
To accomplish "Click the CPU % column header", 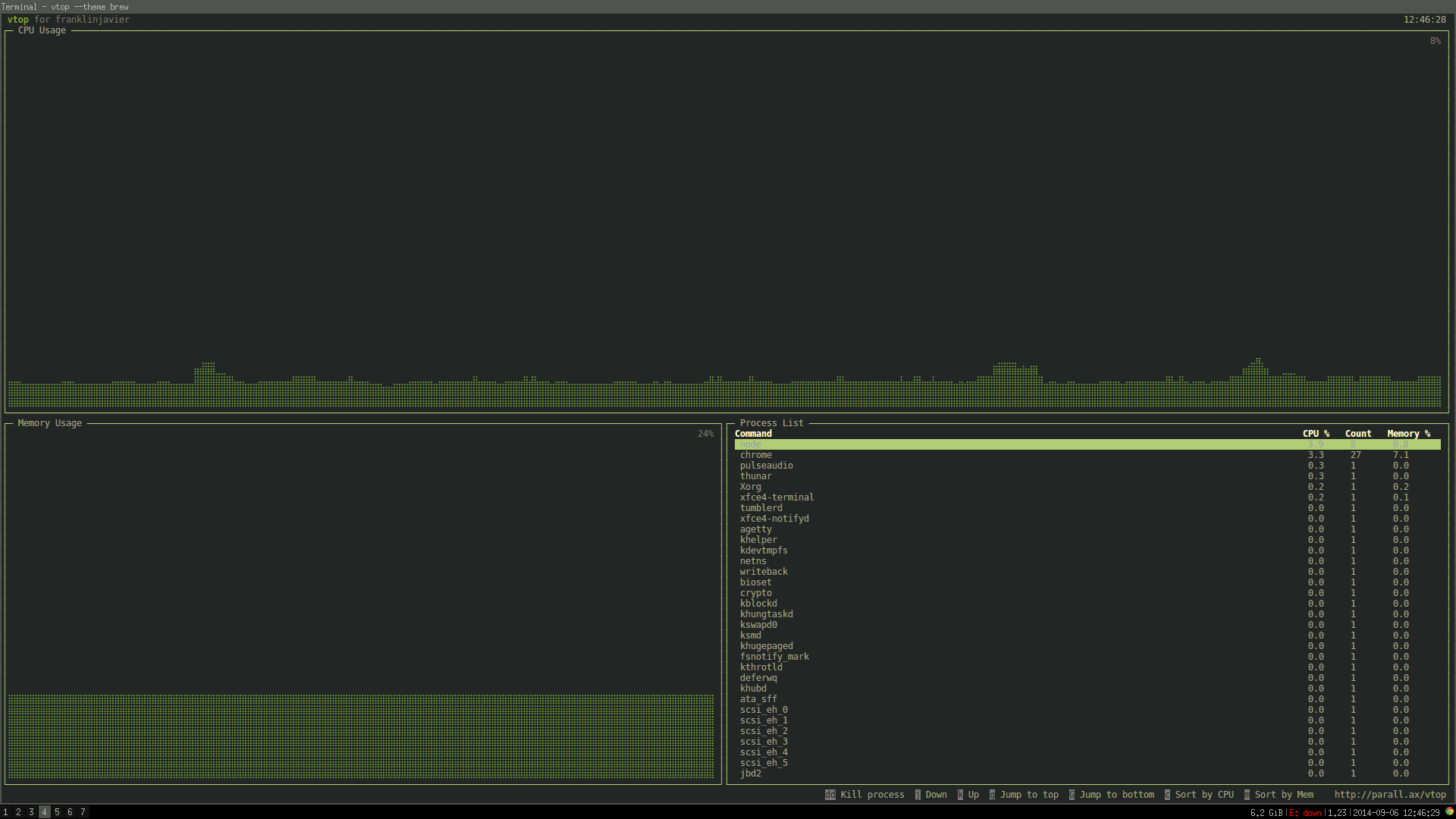I will [x=1316, y=434].
